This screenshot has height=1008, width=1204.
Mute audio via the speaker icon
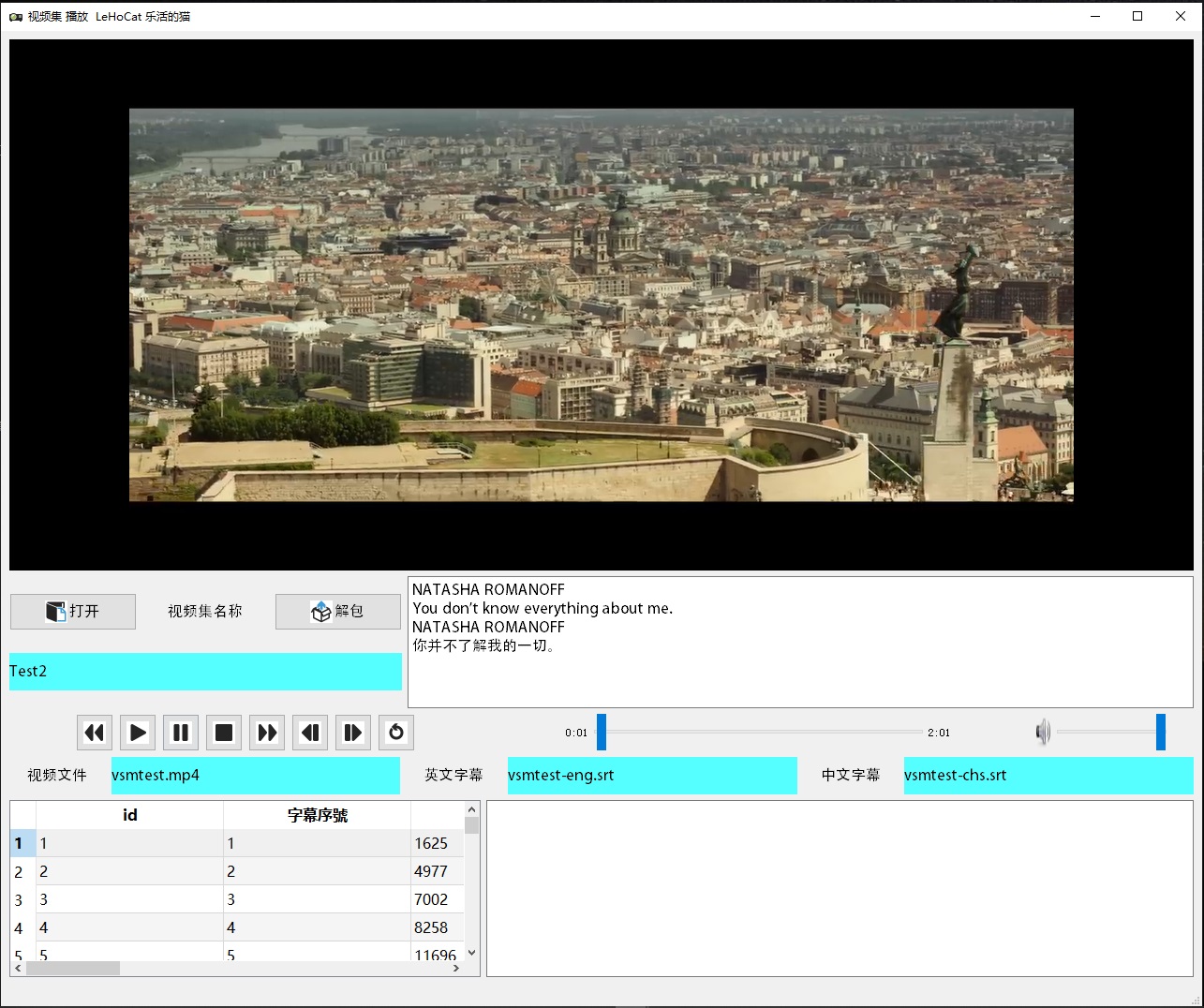[x=1043, y=733]
